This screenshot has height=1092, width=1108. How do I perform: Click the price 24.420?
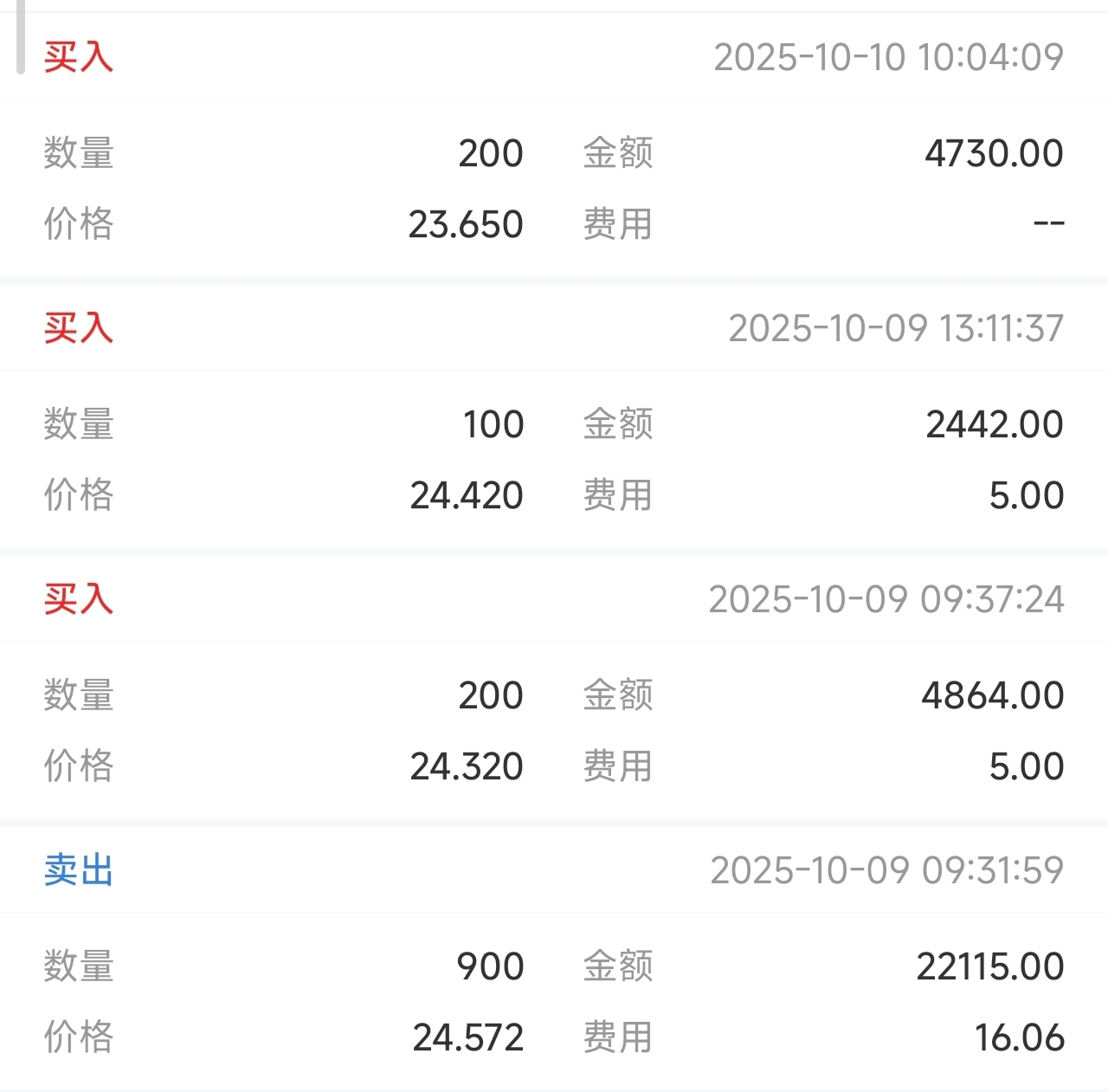(x=467, y=495)
